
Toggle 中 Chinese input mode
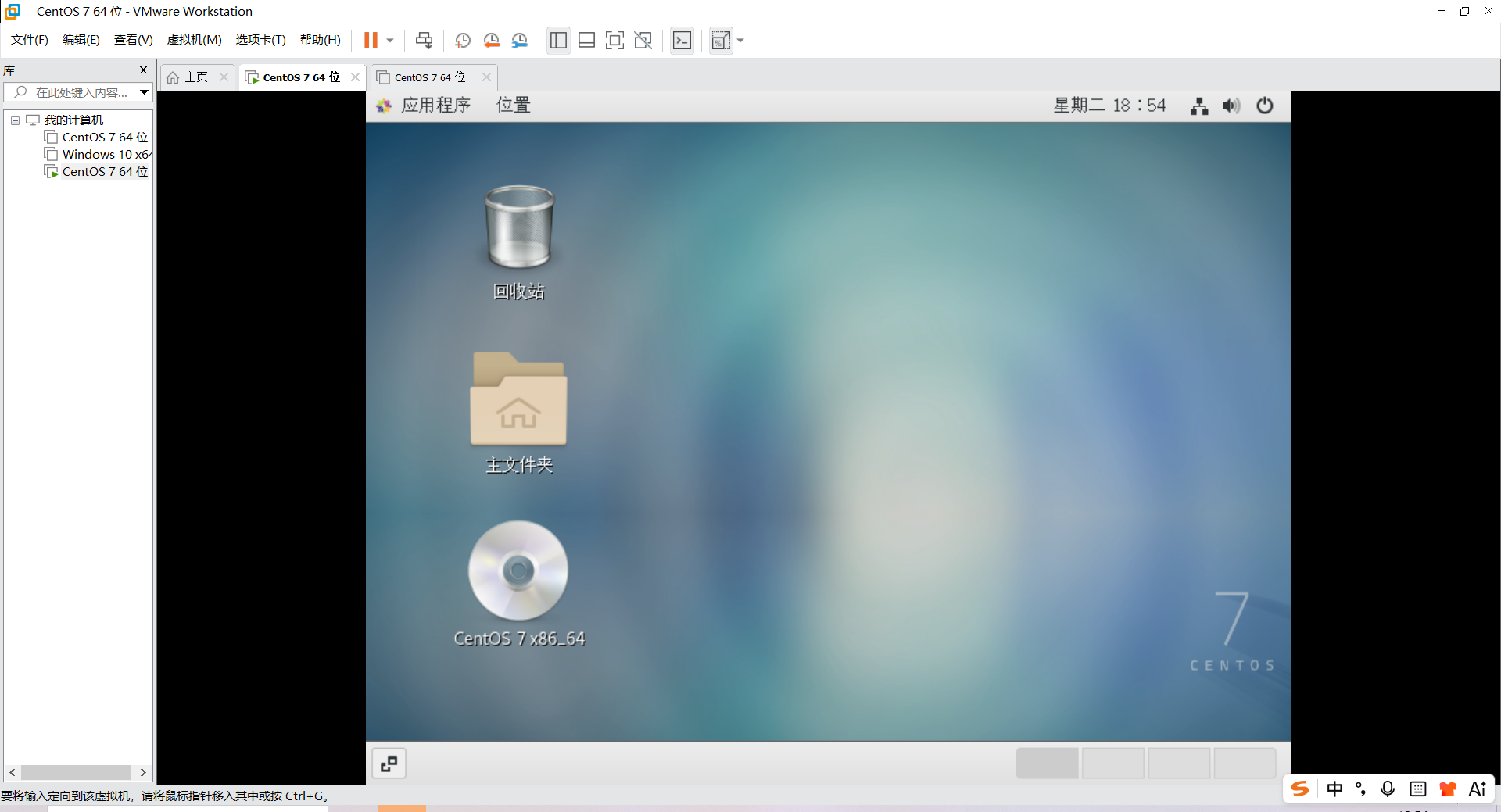[1334, 789]
